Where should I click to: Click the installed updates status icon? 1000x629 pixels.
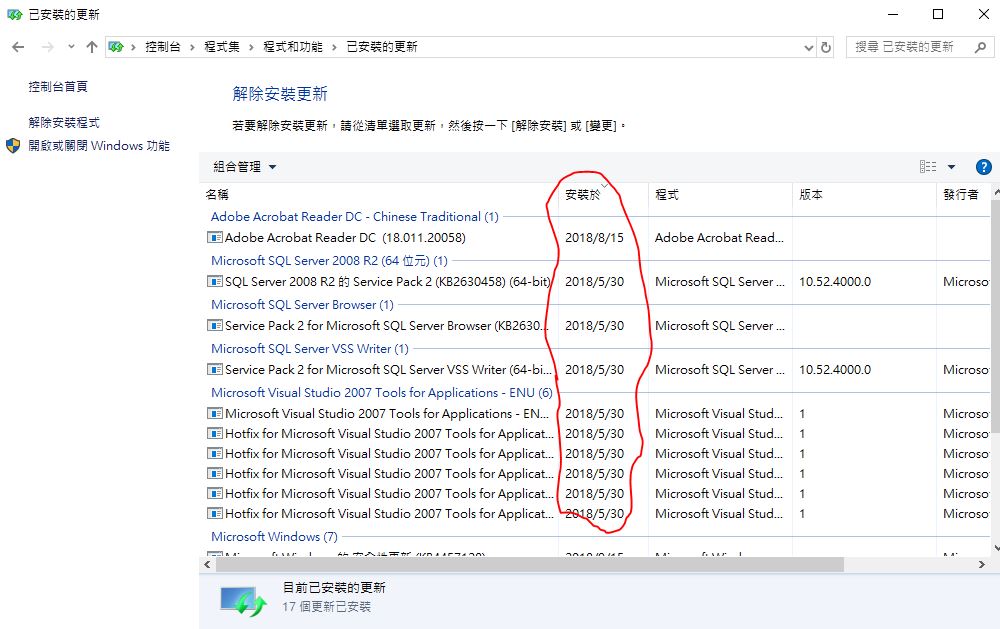click(243, 600)
